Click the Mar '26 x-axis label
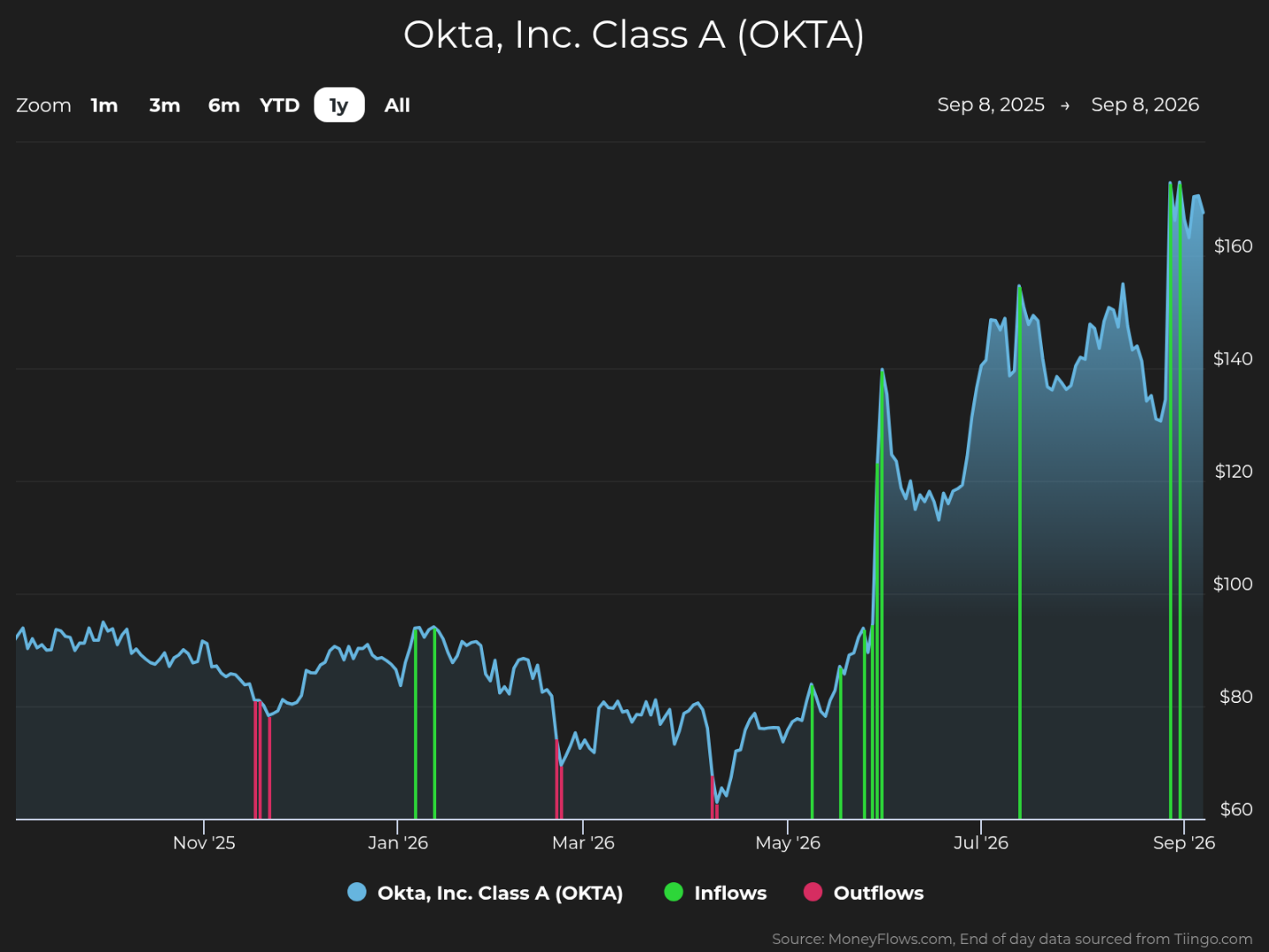Viewport: 1269px width, 952px height. pyautogui.click(x=583, y=842)
